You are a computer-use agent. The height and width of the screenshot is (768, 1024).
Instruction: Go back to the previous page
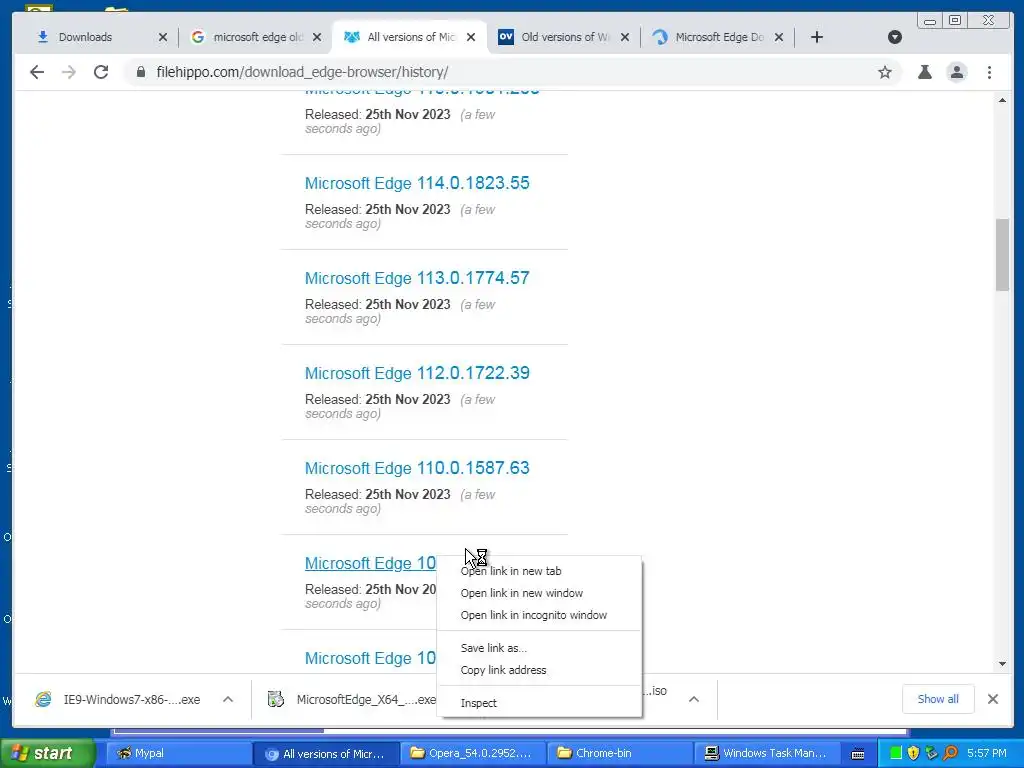pos(37,72)
